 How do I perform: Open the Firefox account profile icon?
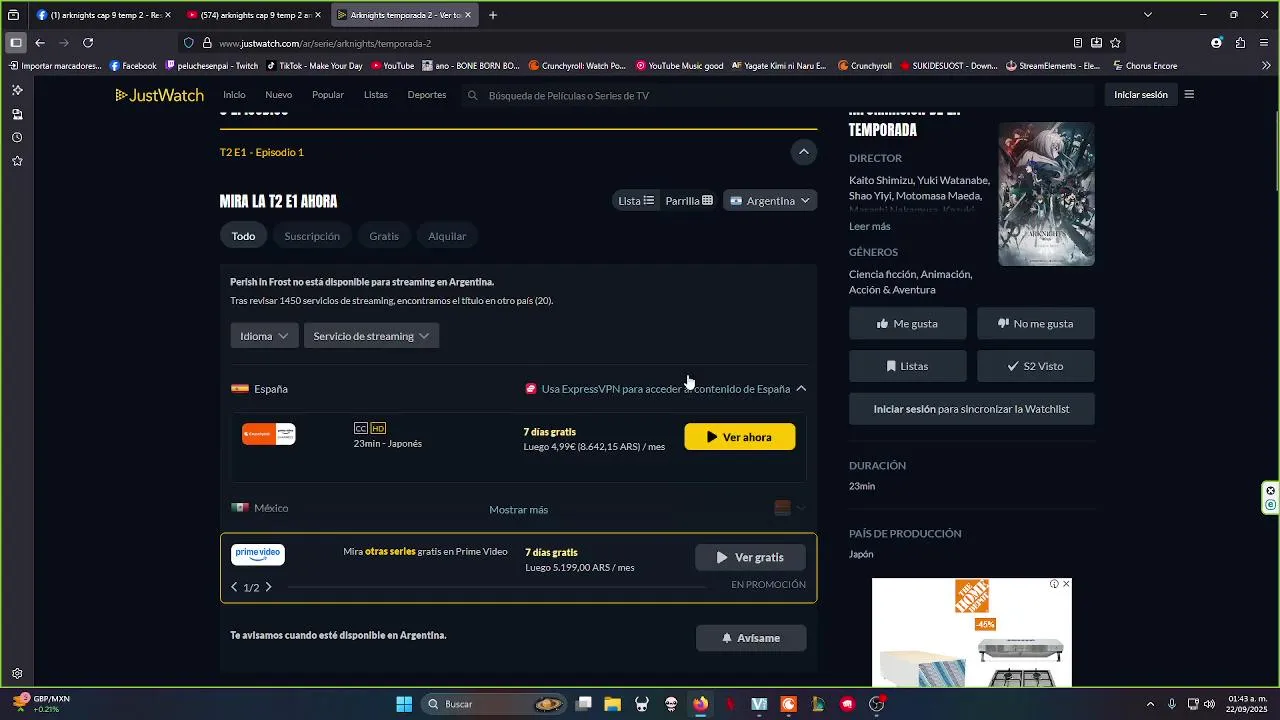click(x=1216, y=43)
